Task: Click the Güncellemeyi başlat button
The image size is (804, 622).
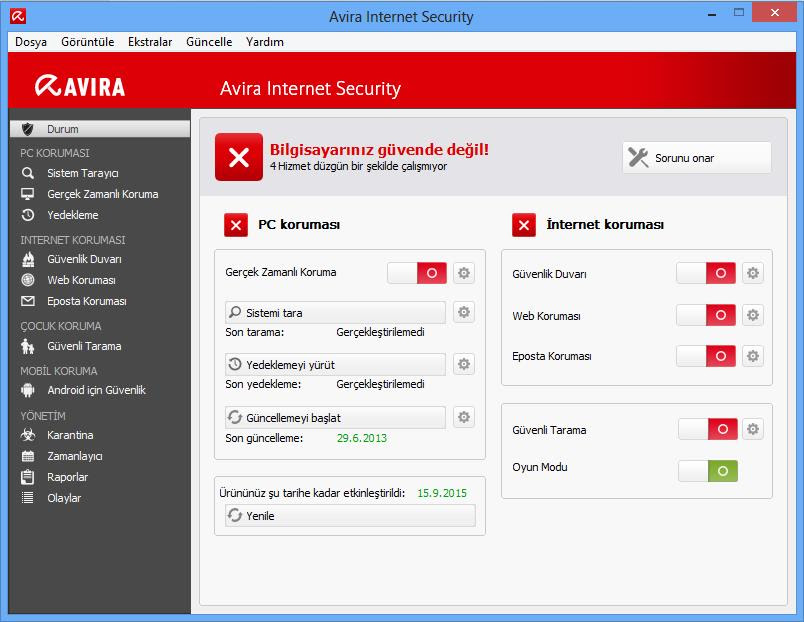Action: click(x=335, y=417)
